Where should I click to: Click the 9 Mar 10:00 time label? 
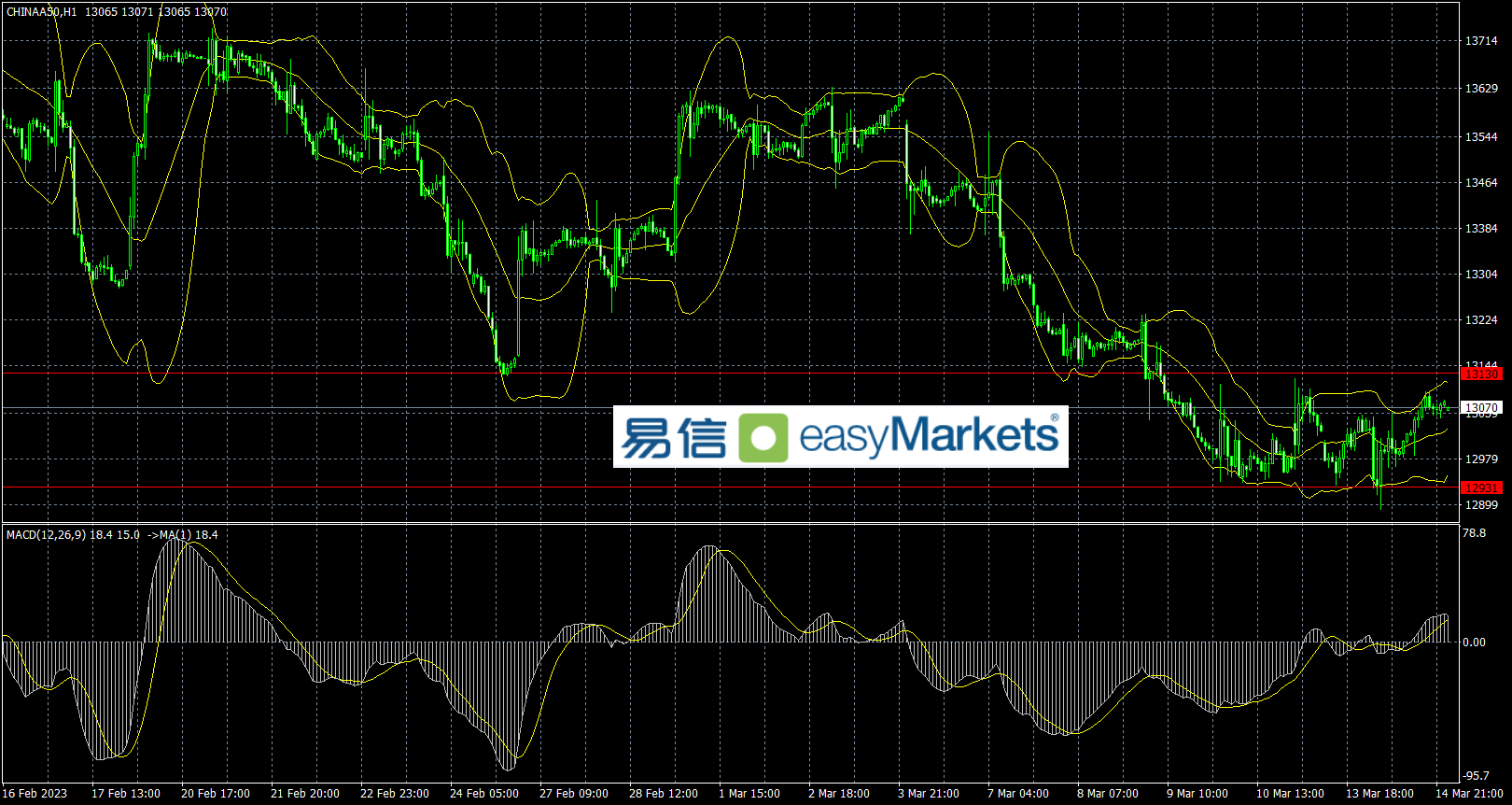[x=1197, y=794]
